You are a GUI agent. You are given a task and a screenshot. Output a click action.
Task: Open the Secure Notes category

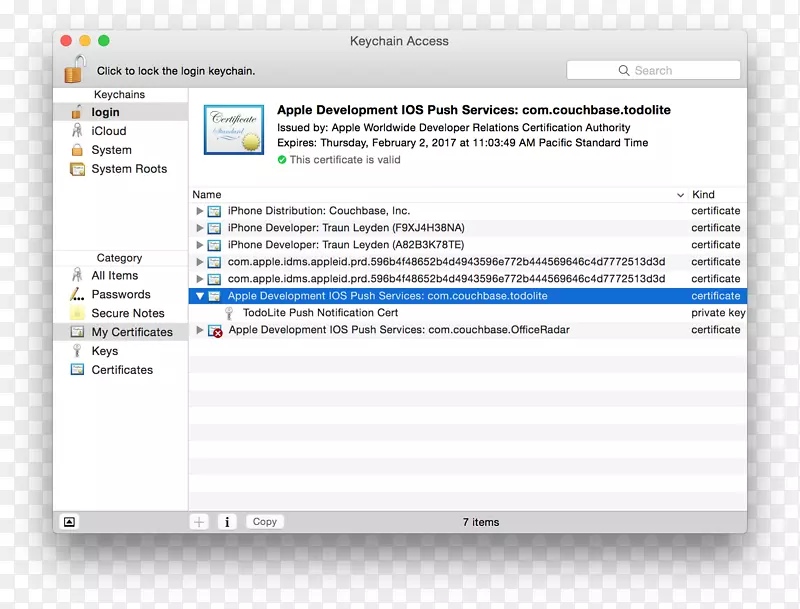pyautogui.click(x=127, y=313)
